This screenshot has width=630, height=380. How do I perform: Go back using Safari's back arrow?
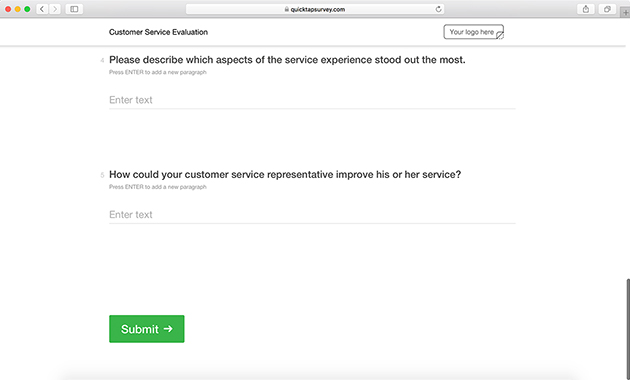click(x=42, y=9)
